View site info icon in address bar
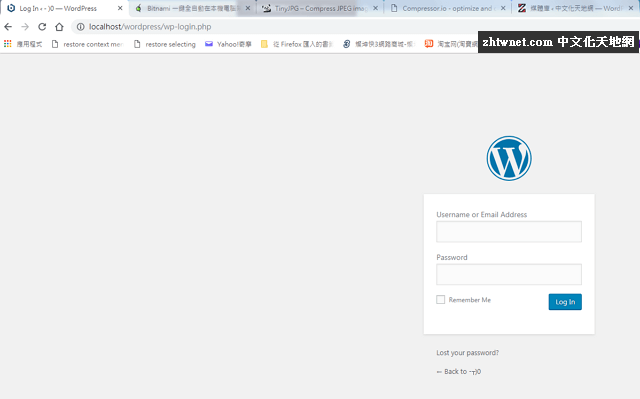This screenshot has height=399, width=640. point(80,27)
